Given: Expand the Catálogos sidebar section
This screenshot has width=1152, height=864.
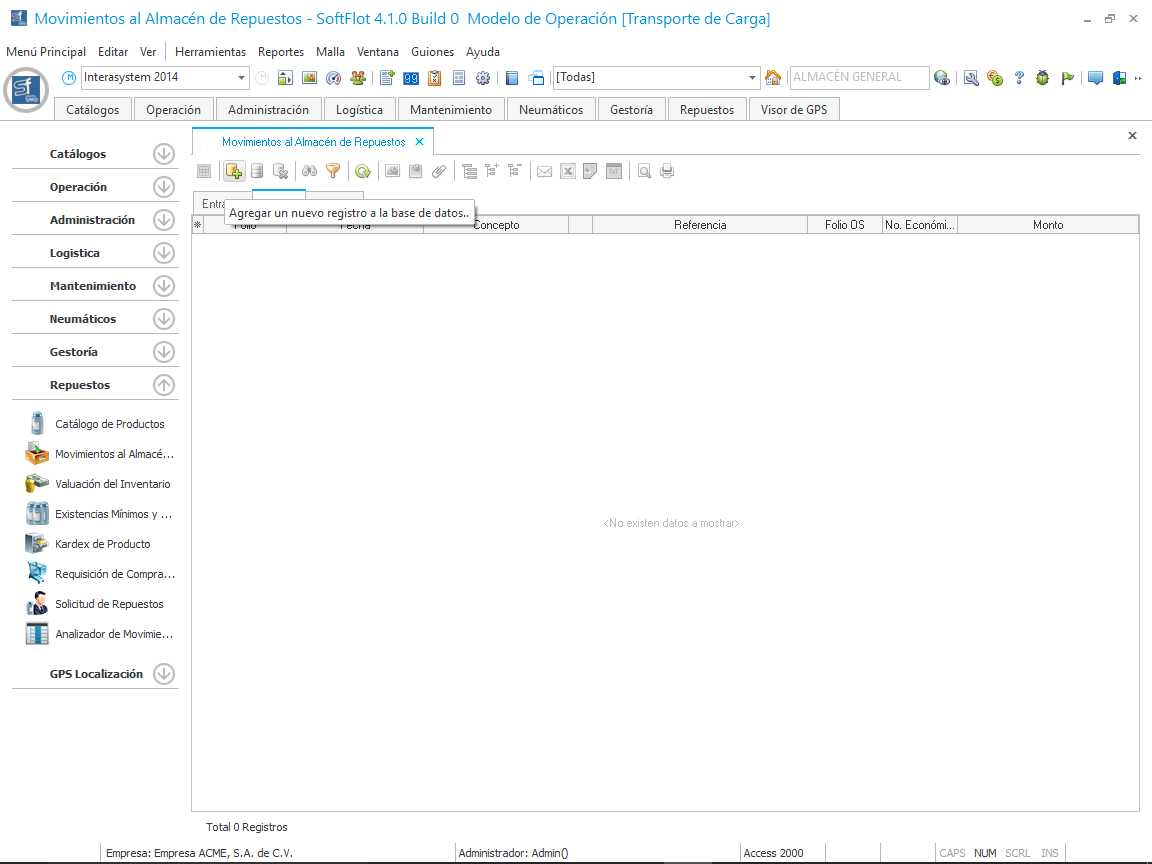Looking at the screenshot, I should [x=164, y=154].
